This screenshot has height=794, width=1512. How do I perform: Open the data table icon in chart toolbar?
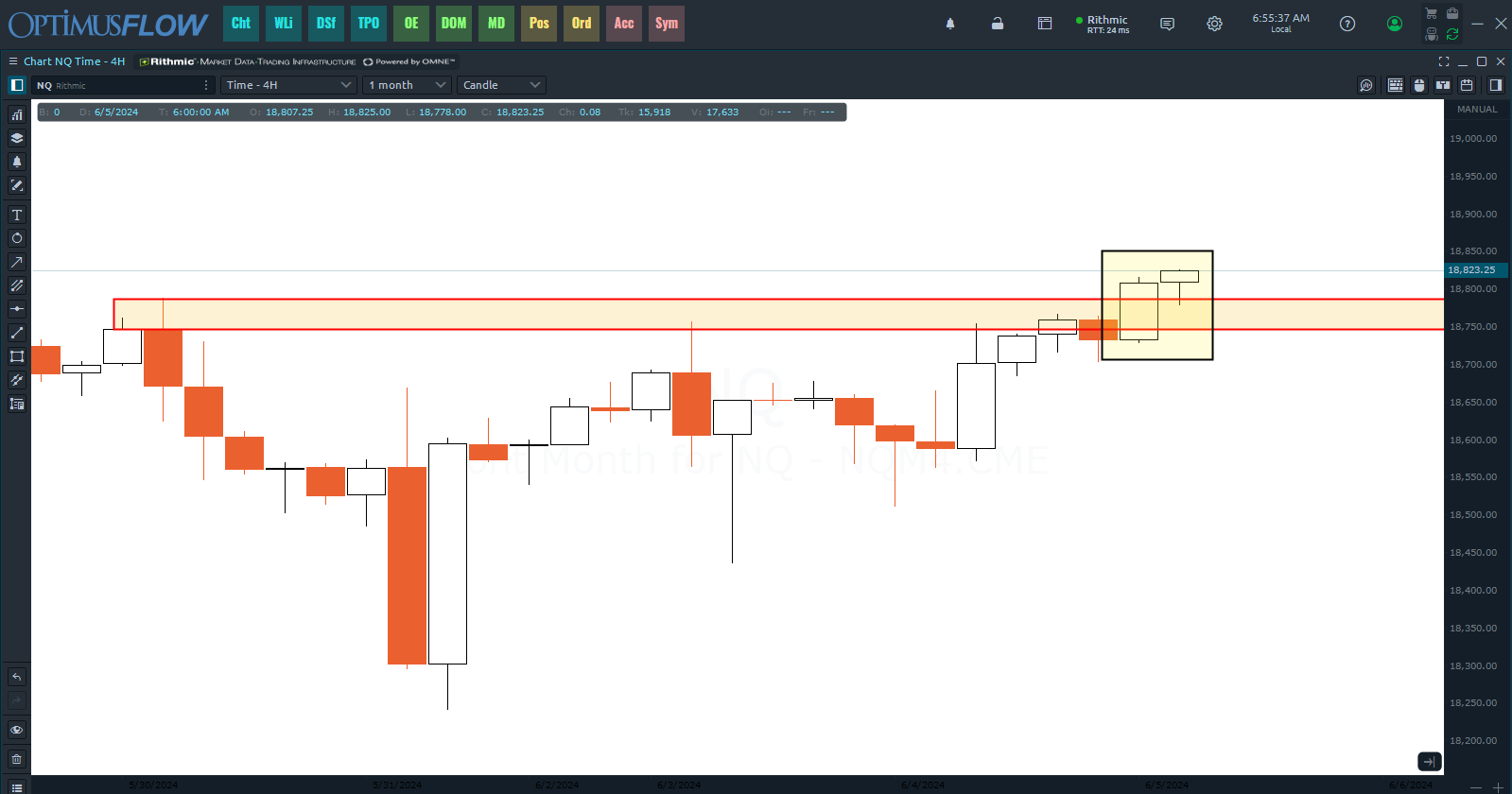coord(1396,85)
